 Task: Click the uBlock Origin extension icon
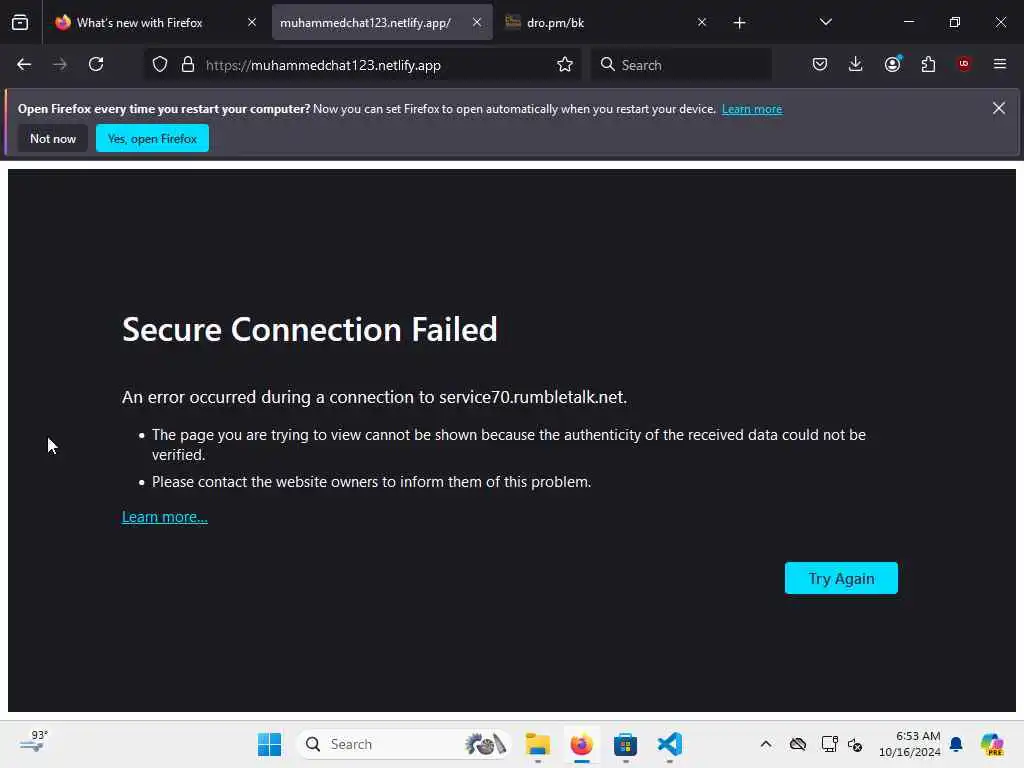[x=964, y=64]
